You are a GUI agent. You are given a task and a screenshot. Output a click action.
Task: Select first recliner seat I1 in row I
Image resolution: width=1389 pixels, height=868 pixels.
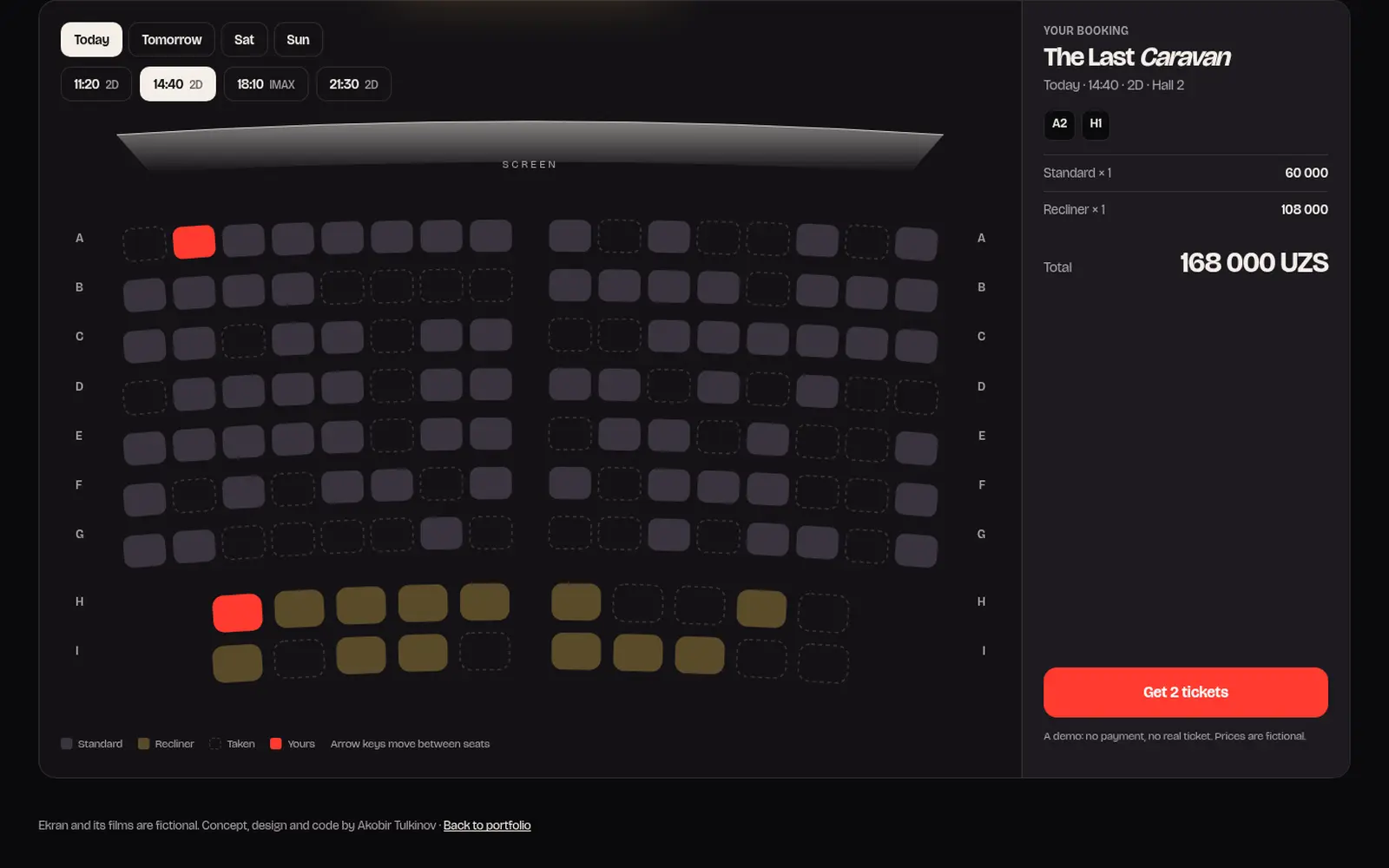tap(238, 663)
